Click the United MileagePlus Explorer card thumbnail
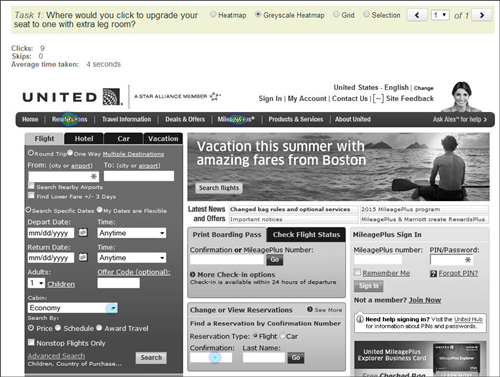The width and height of the screenshot is (500, 377). pyautogui.click(x=456, y=358)
